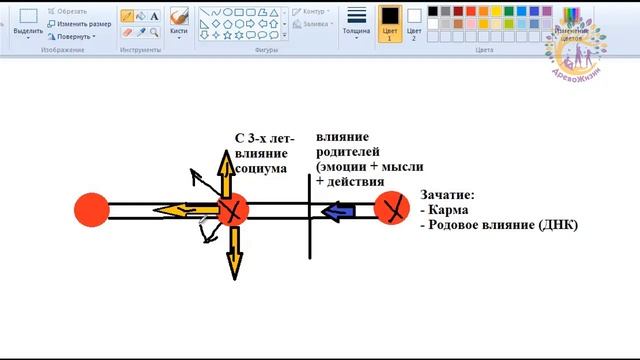Choose the Six-point star shape
The width and height of the screenshot is (640, 360).
[239, 35]
